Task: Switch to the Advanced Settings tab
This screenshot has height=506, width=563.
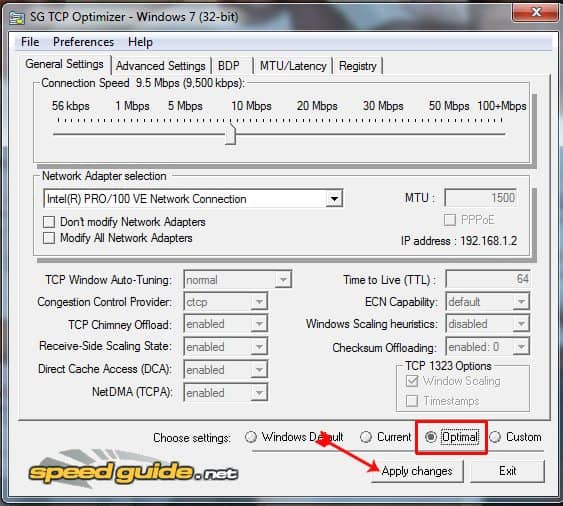Action: (160, 66)
